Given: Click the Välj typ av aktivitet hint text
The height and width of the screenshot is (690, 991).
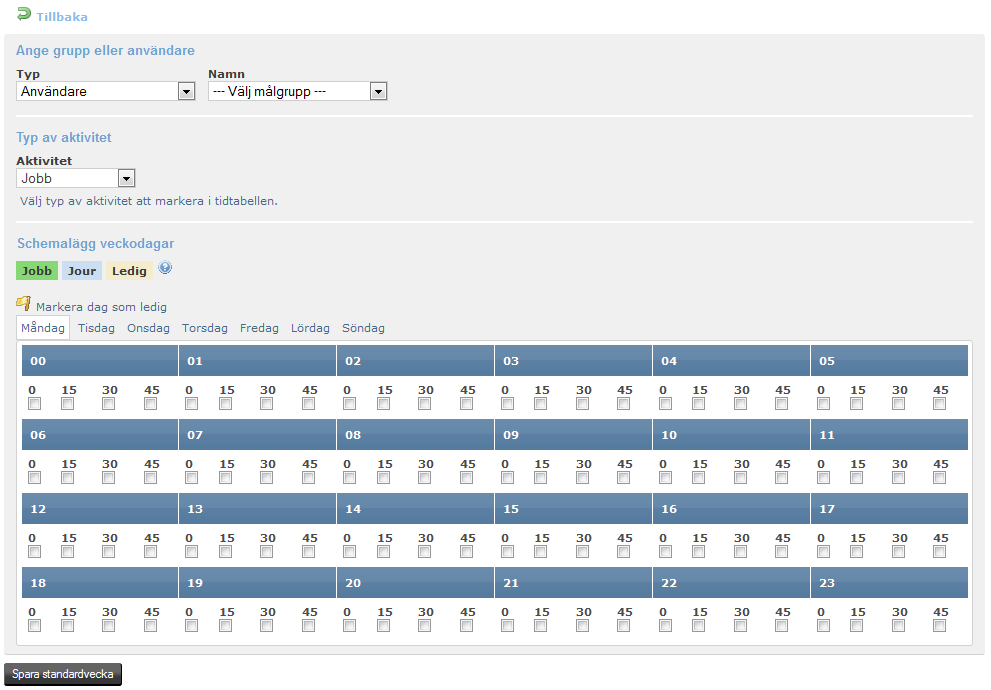Looking at the screenshot, I should [x=149, y=202].
